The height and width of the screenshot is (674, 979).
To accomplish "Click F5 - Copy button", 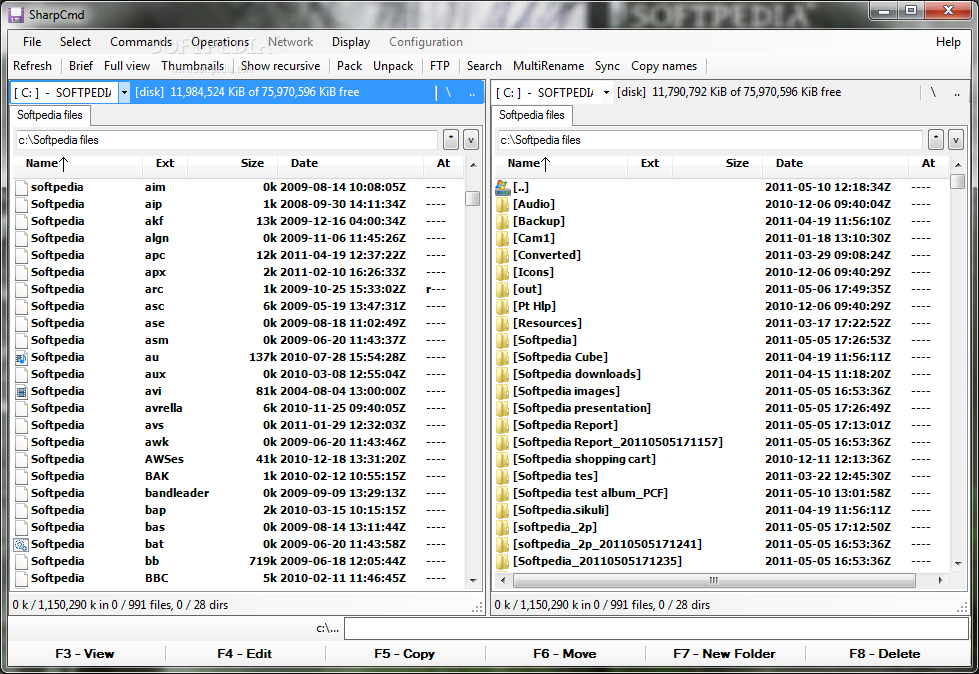I will click(404, 653).
